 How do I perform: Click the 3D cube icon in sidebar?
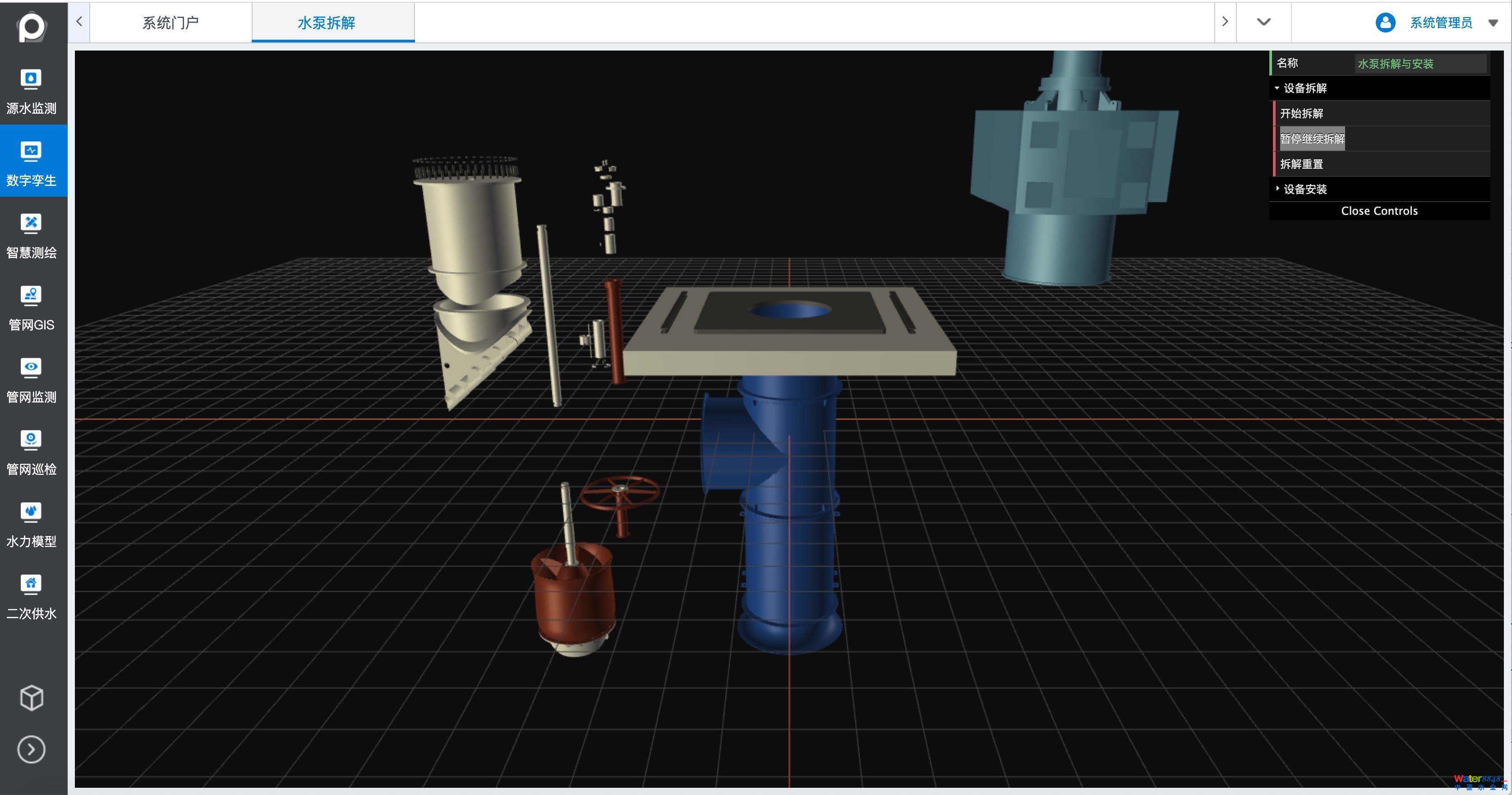(x=31, y=698)
